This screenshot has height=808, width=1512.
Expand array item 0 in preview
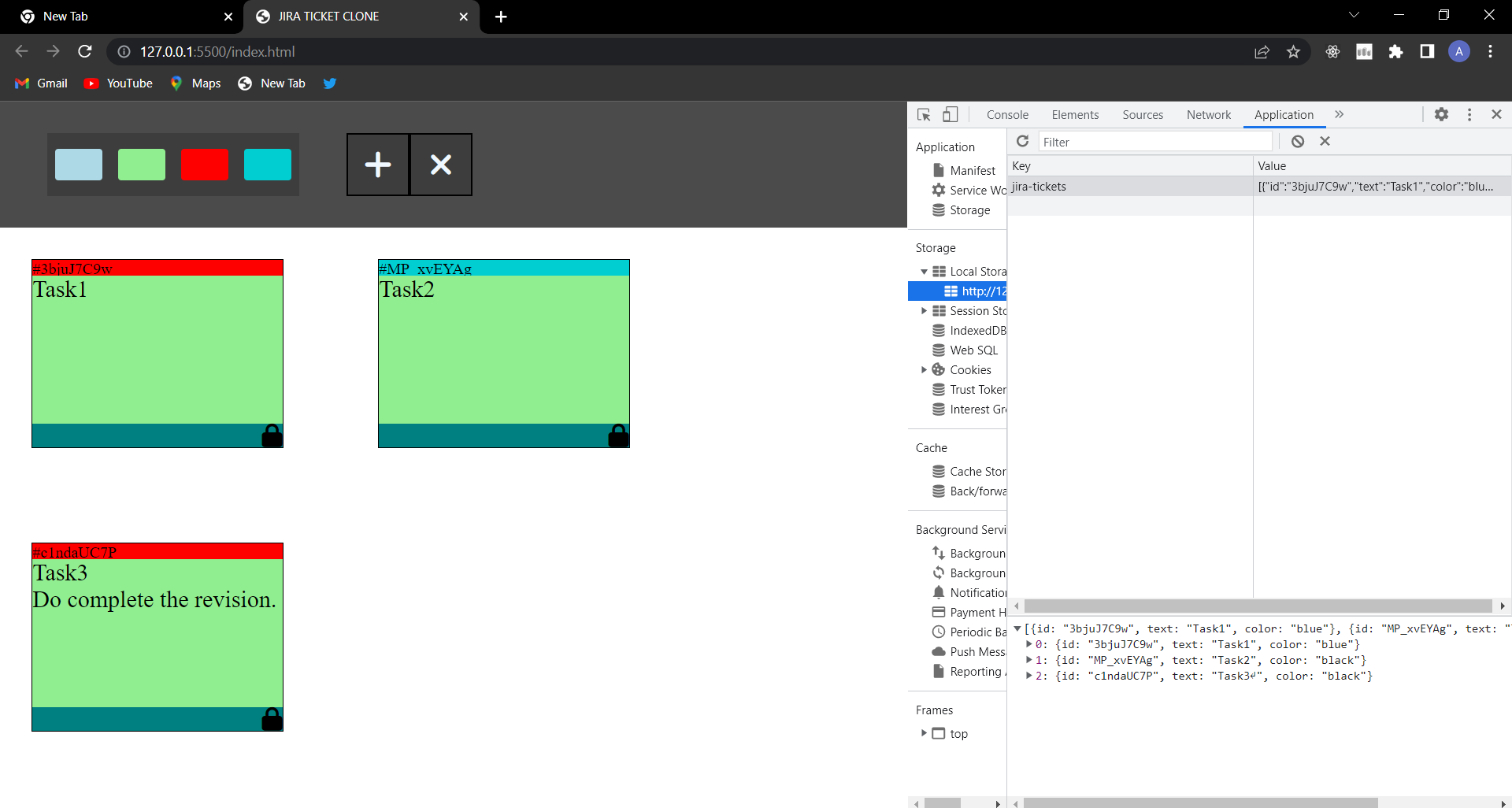pos(1029,644)
